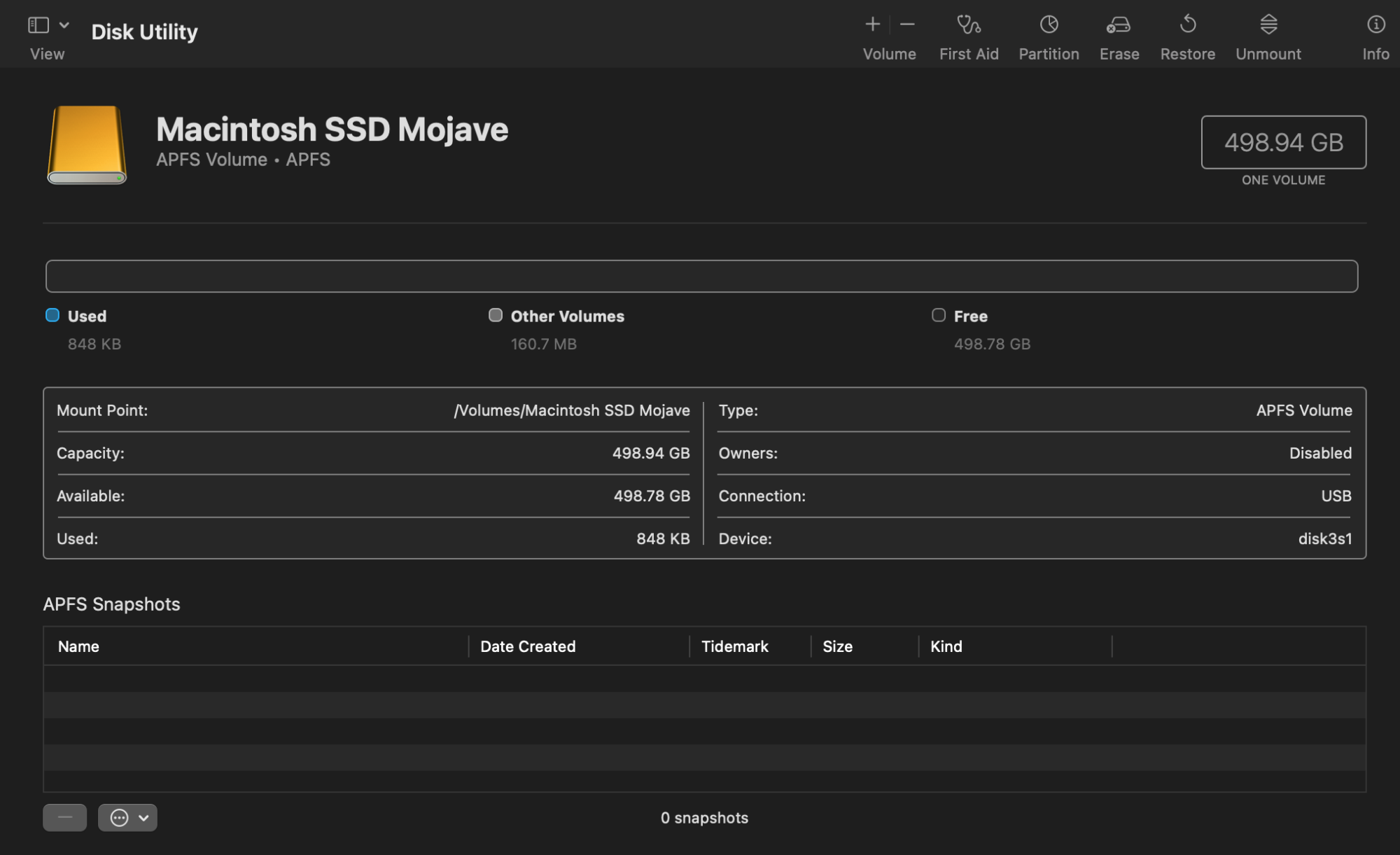Unmount the volume via eject icon
Image resolution: width=1400 pixels, height=855 pixels.
[x=1268, y=25]
